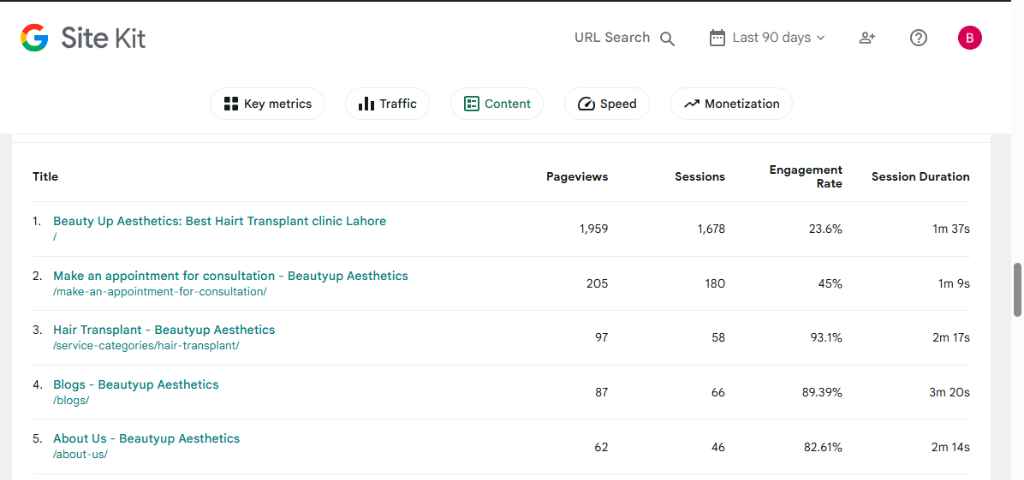Open About Us - Beautyup Aesthetics link
Screen dimensions: 1024x480
point(146,439)
